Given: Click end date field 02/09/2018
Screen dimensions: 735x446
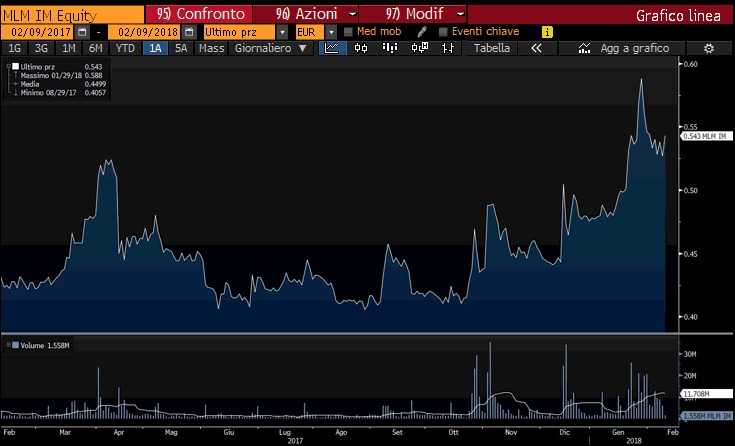Looking at the screenshot, I should coord(144,32).
